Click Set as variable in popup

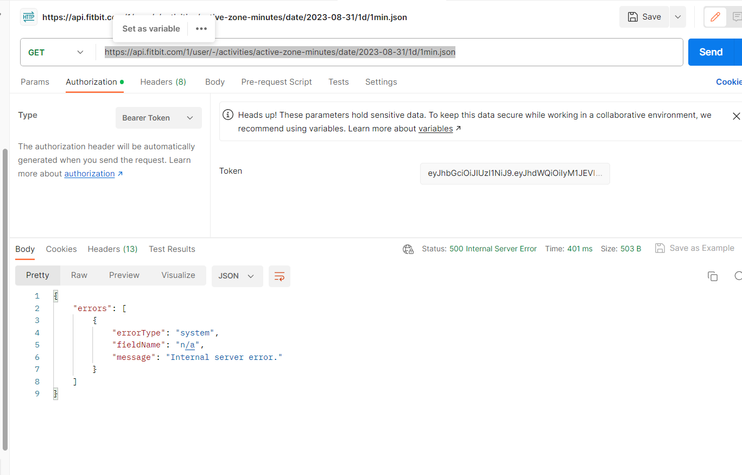(x=151, y=29)
